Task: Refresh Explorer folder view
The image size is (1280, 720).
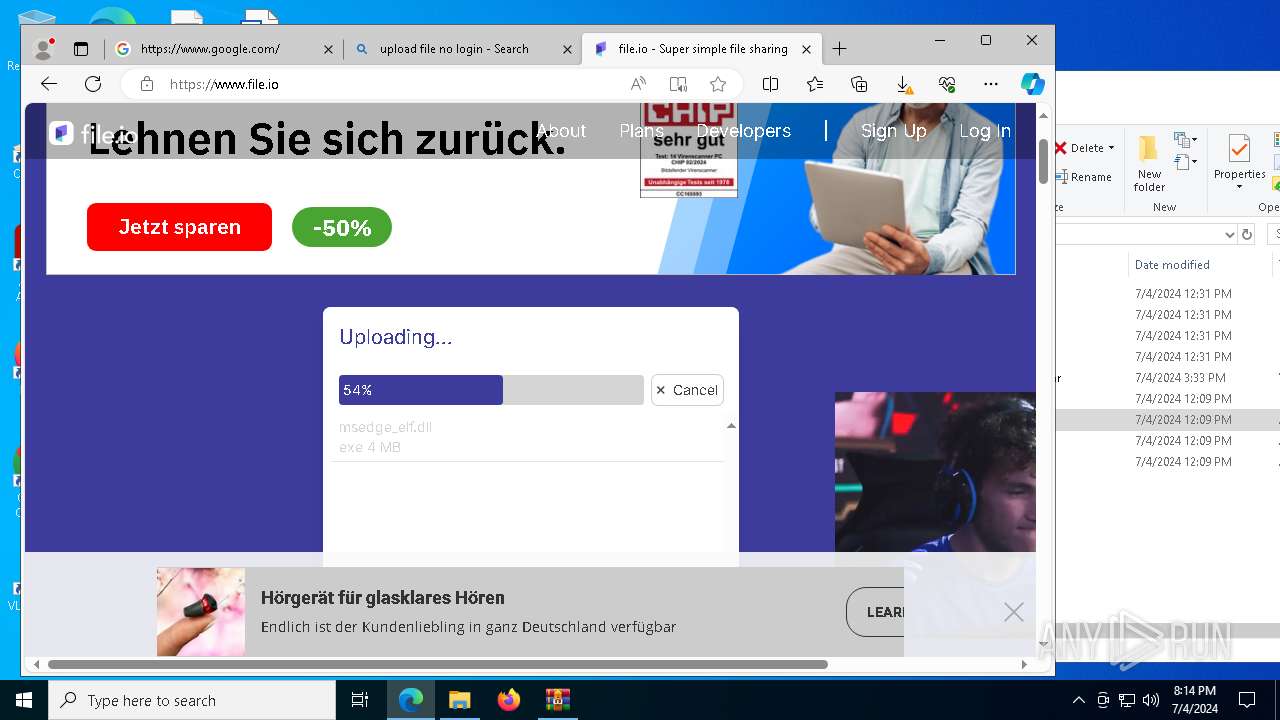Action: [1247, 234]
